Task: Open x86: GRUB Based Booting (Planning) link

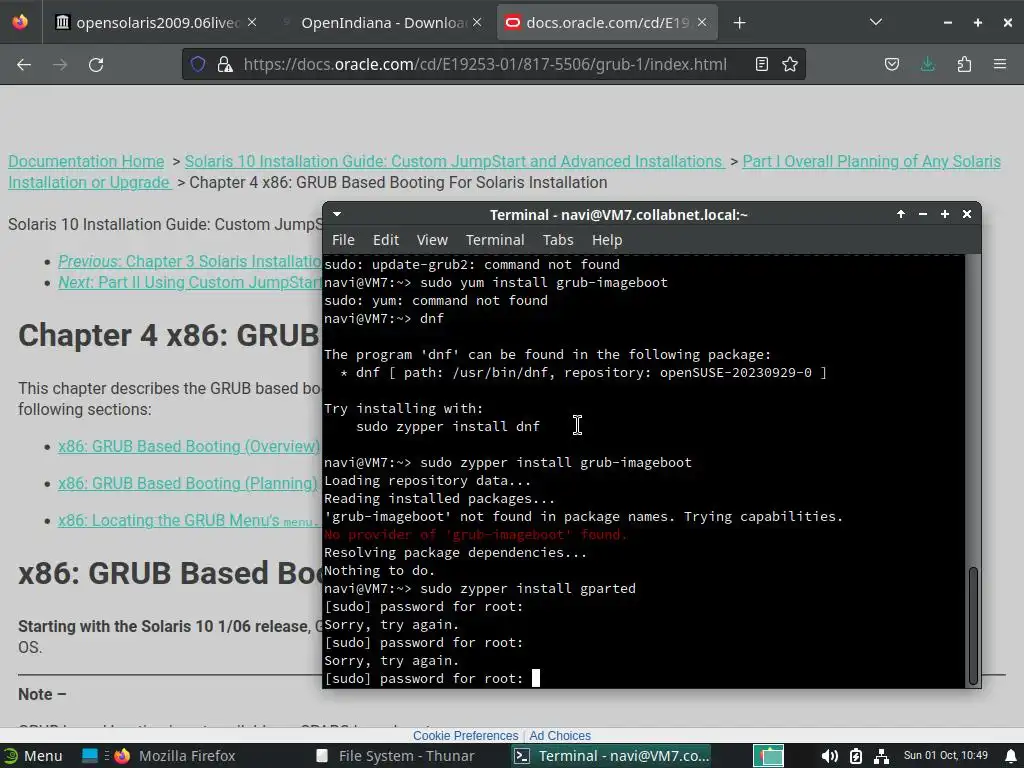Action: click(x=187, y=483)
